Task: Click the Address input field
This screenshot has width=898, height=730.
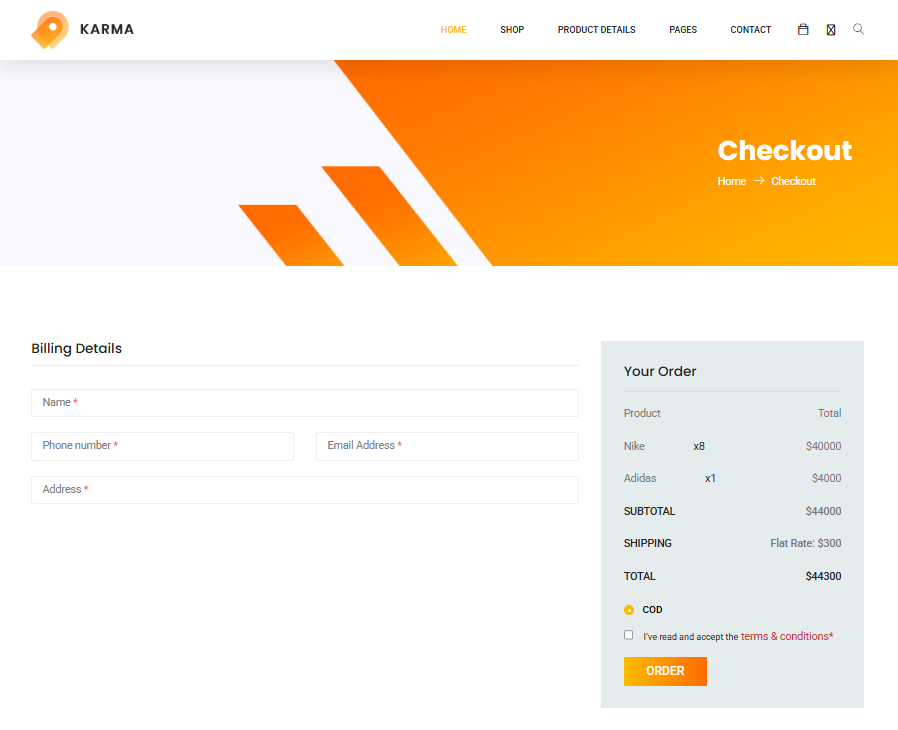Action: [305, 490]
